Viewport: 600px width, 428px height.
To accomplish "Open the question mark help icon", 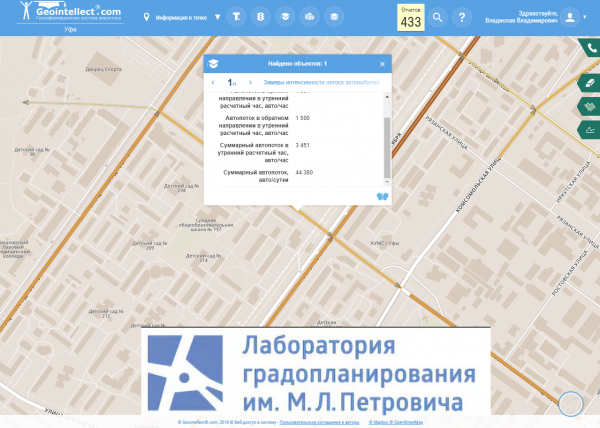I will coord(461,17).
